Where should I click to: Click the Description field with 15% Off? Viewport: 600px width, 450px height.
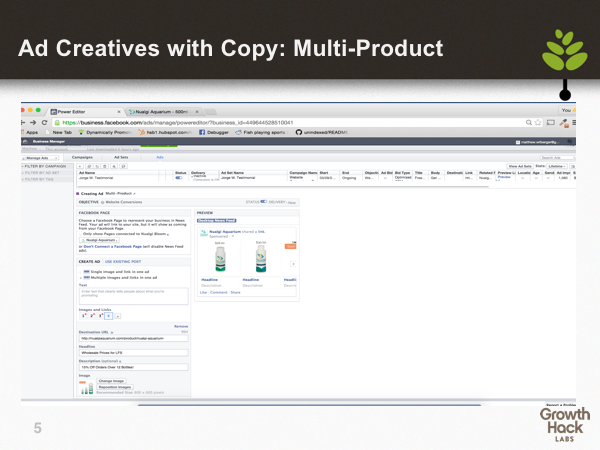[134, 367]
